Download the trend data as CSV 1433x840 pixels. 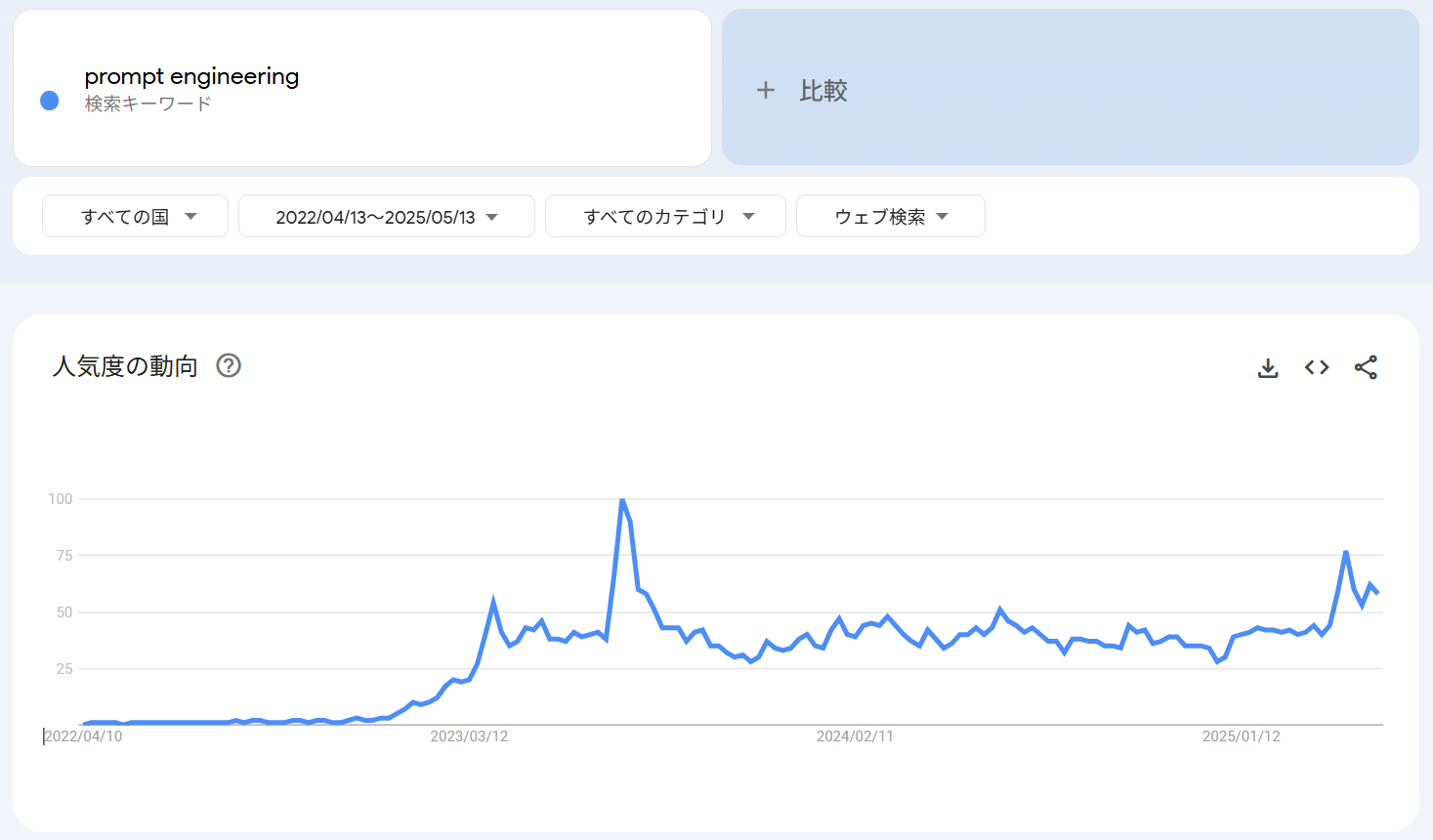[1268, 368]
